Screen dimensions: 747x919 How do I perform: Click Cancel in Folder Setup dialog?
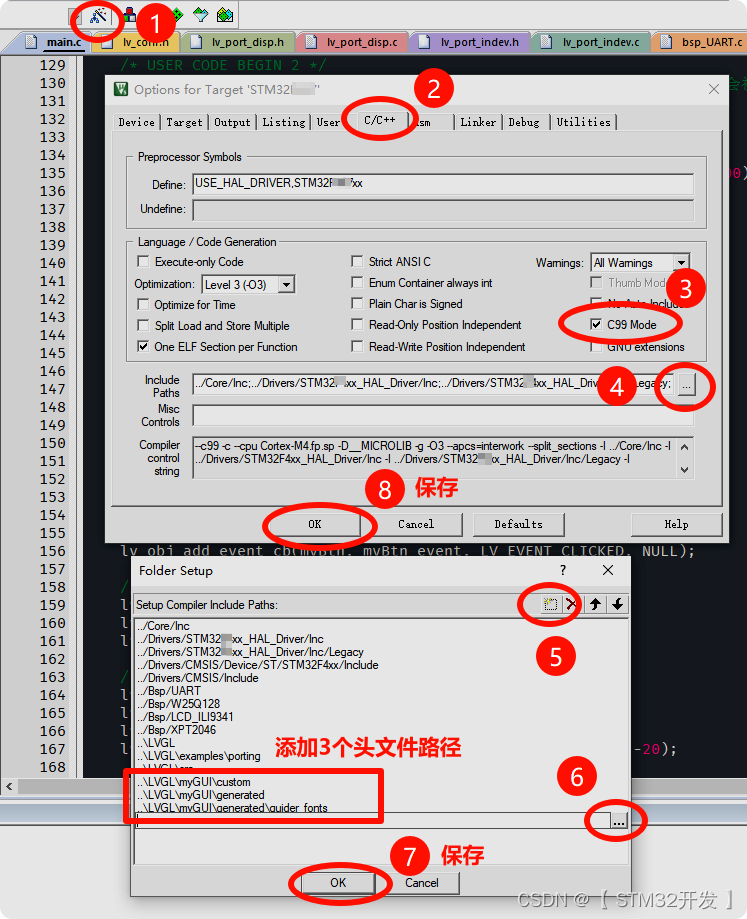(422, 883)
